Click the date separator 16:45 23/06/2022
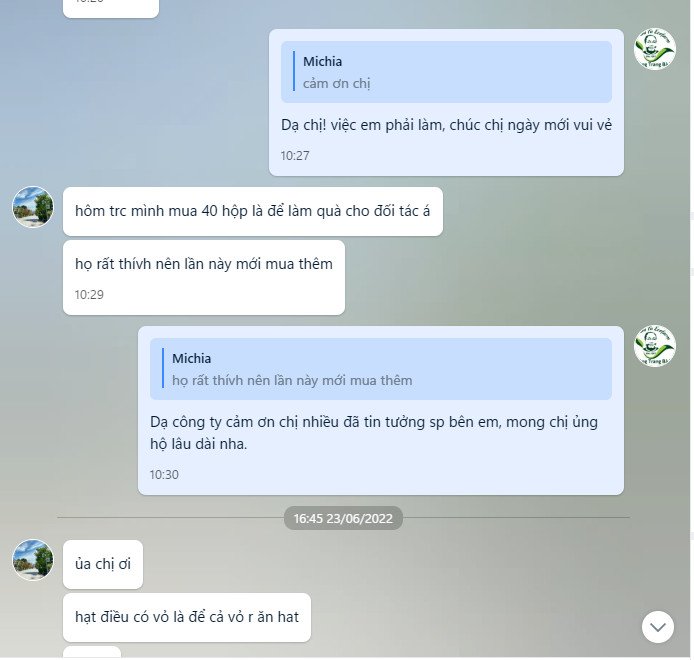The image size is (694, 660). (x=343, y=518)
